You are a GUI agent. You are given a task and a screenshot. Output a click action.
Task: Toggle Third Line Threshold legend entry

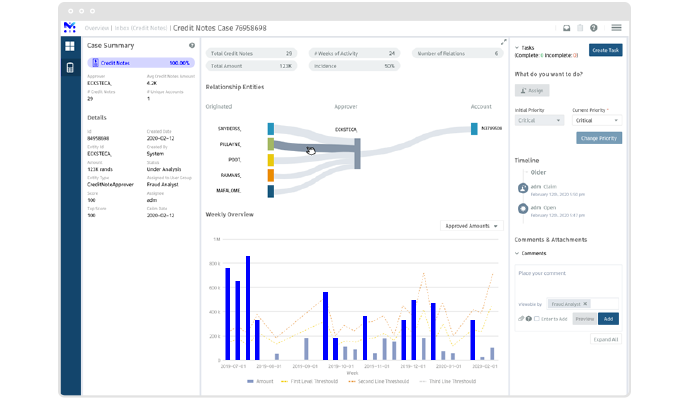448,381
